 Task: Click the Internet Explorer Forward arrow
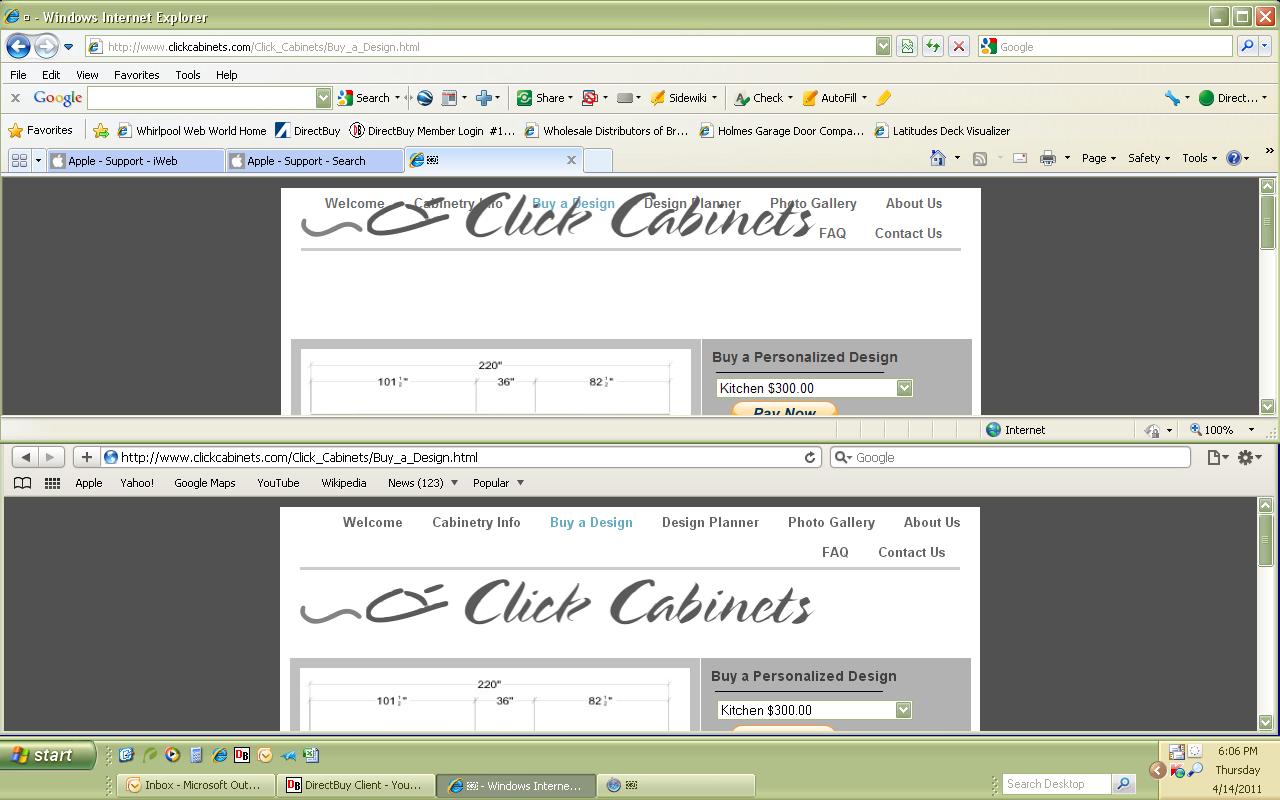tap(46, 46)
